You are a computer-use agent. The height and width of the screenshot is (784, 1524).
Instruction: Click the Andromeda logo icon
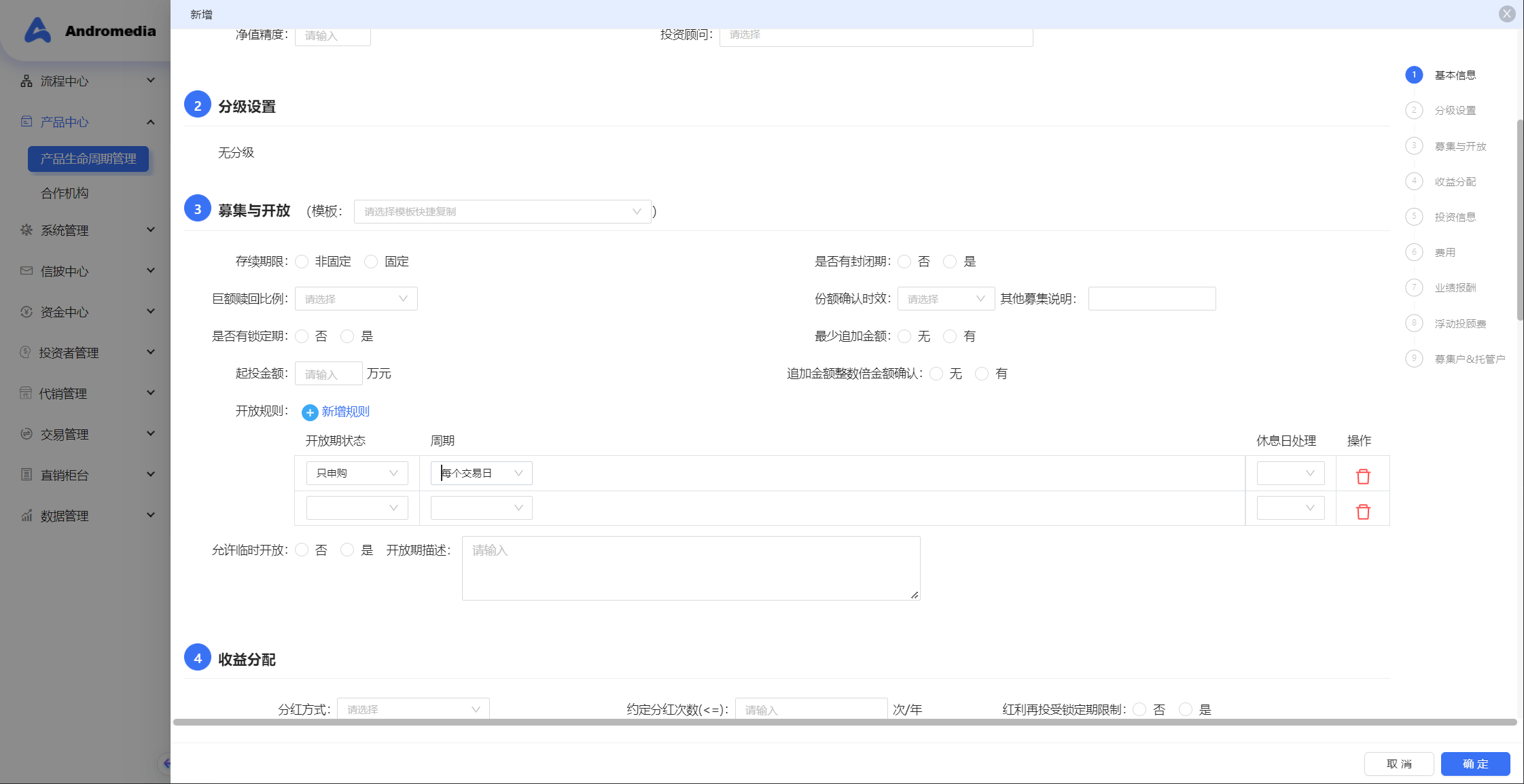[37, 30]
